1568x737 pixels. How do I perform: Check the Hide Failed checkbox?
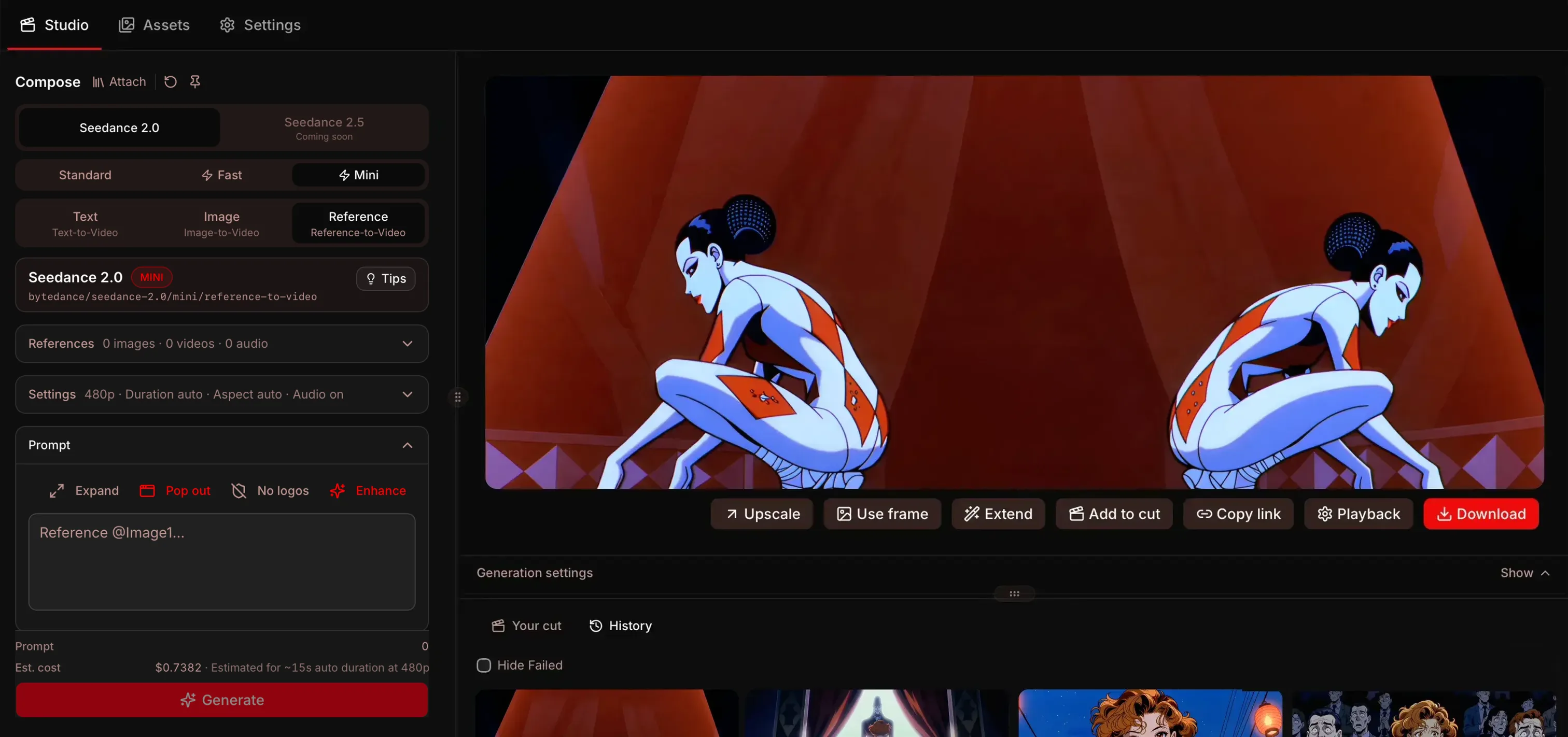[484, 666]
